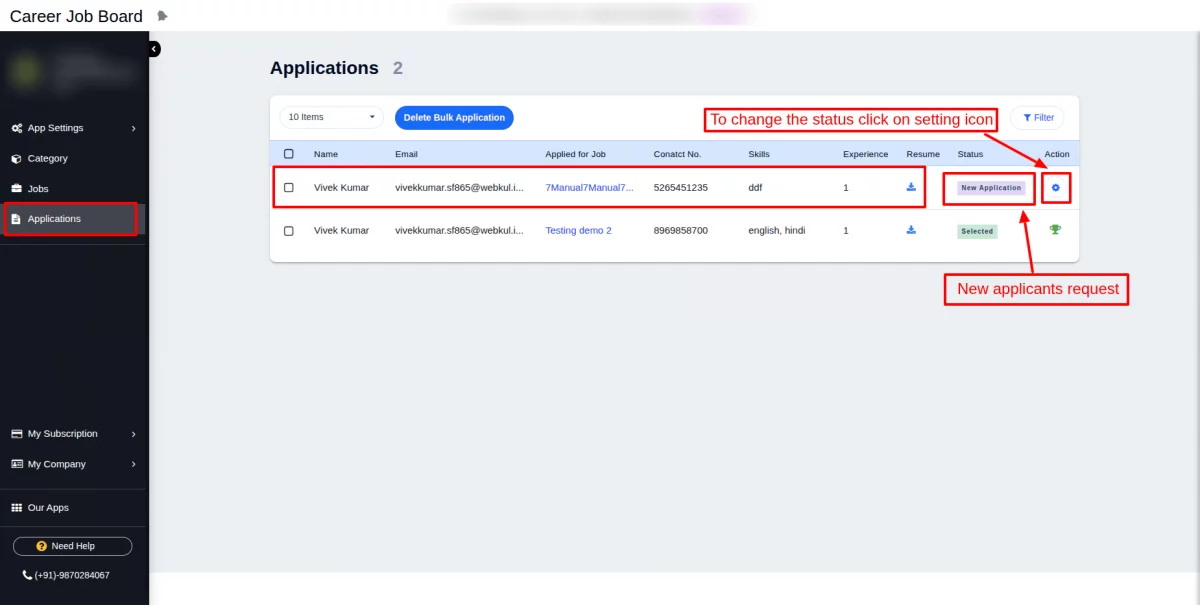Click the My Company ID card icon
This screenshot has height=605, width=1200.
tap(17, 464)
